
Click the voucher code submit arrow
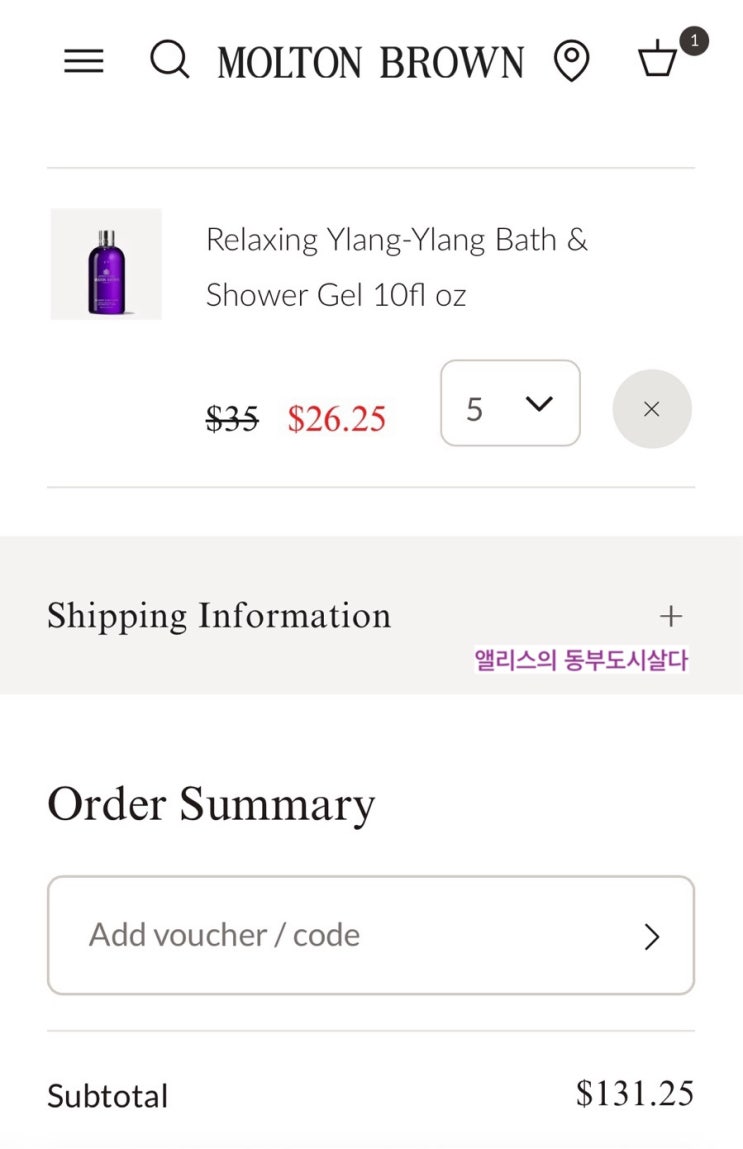coord(652,936)
